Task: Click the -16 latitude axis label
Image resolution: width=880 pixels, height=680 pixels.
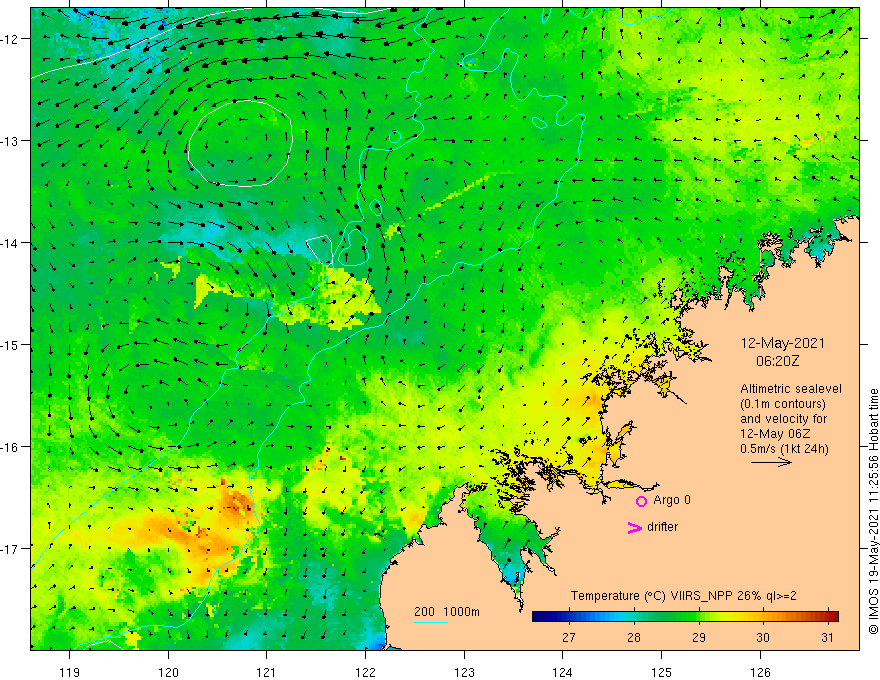Action: pos(10,447)
